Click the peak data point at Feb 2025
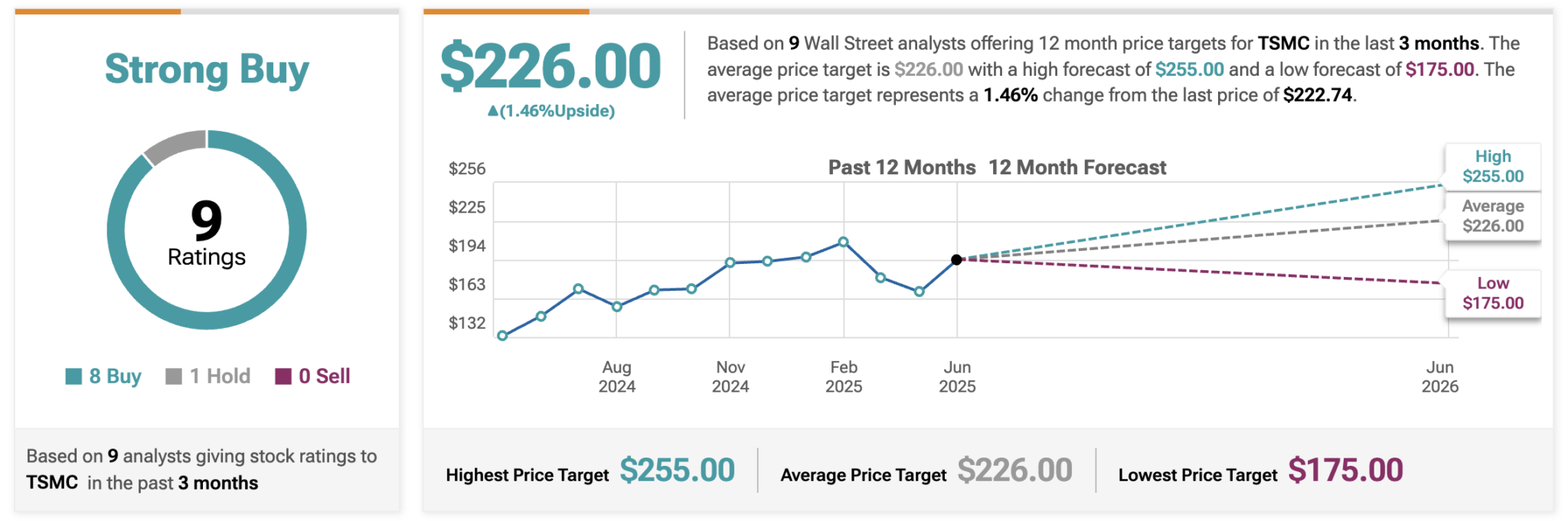This screenshot has width=1568, height=521. point(843,242)
